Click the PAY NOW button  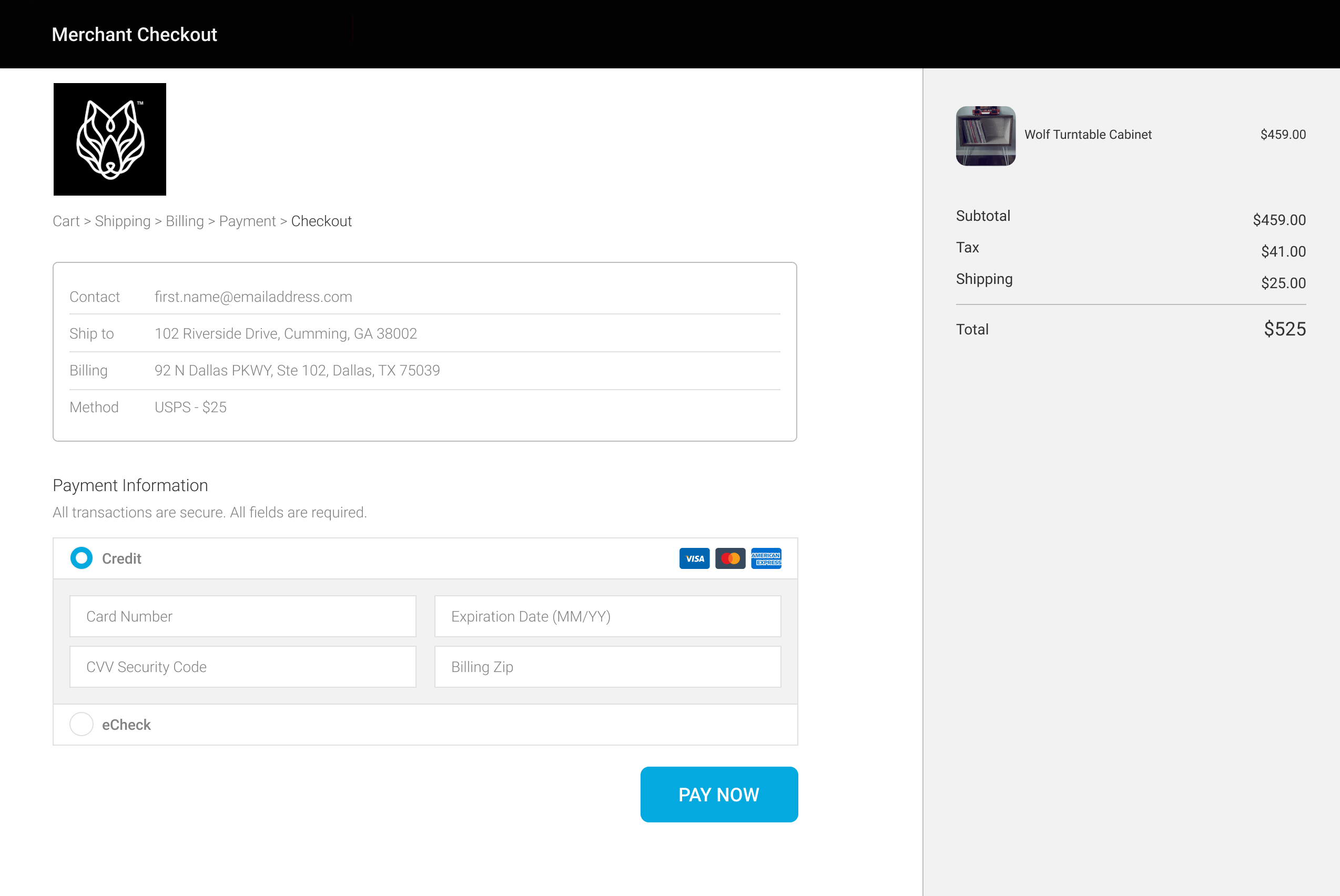click(719, 795)
